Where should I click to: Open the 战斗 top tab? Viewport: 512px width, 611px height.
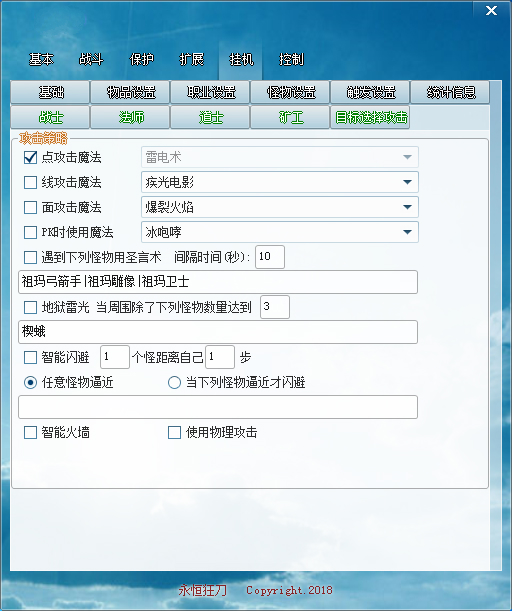pos(91,60)
